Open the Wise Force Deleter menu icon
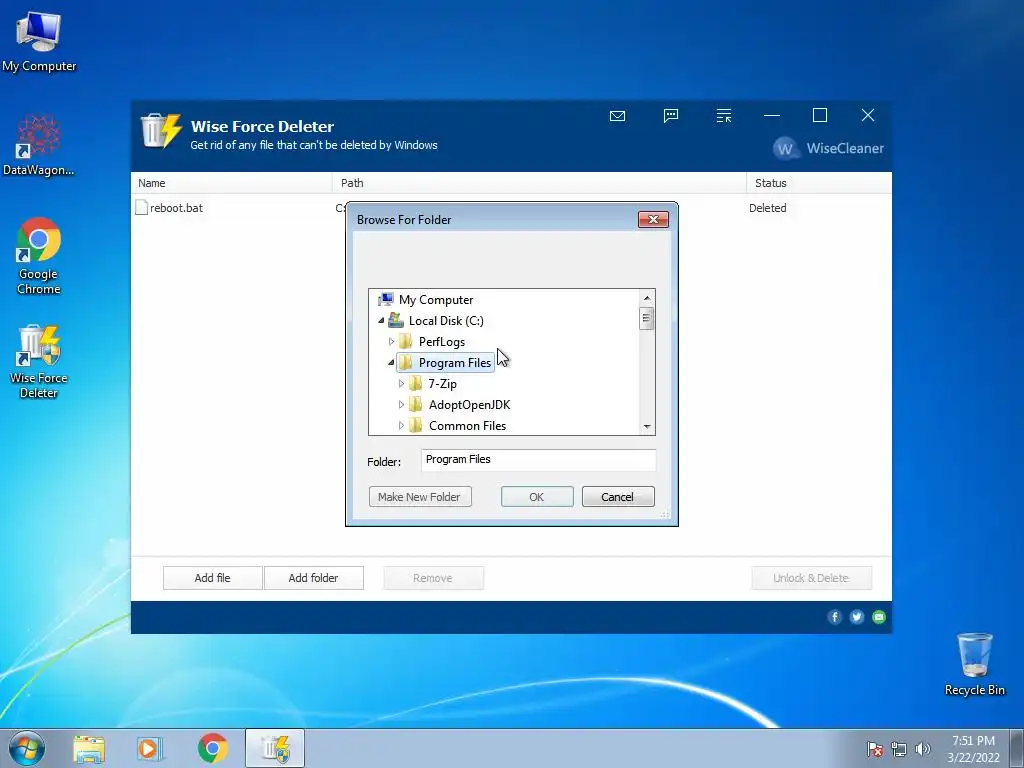Viewport: 1024px width, 768px height. point(724,116)
